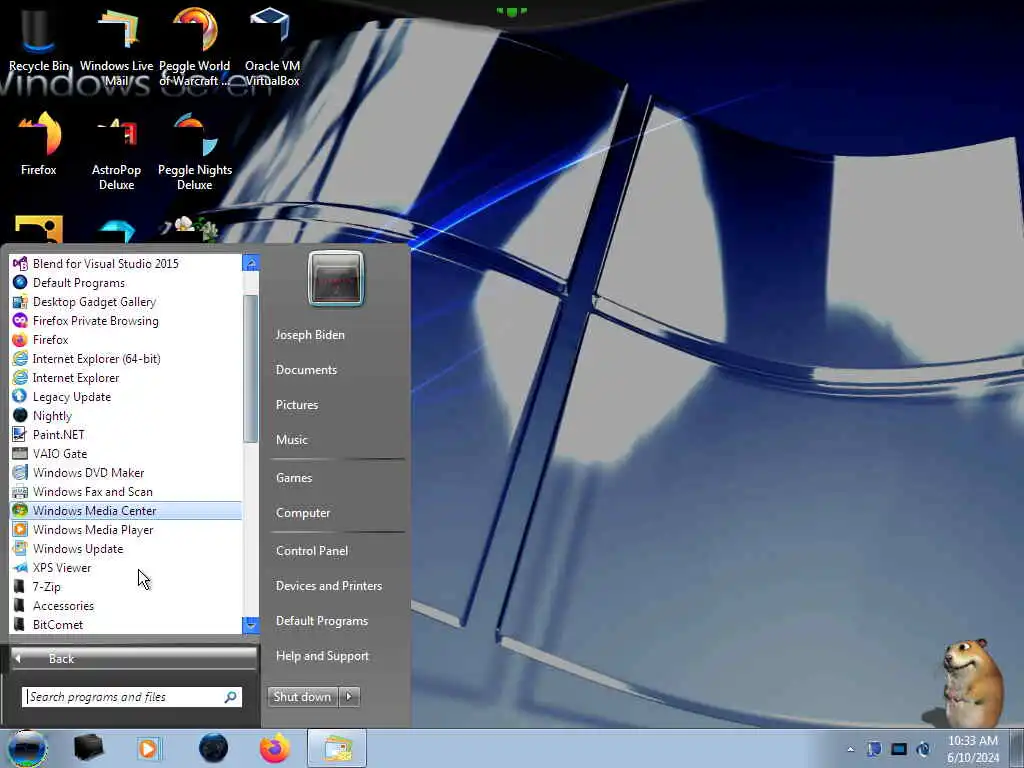Open Windows Media Player taskbar icon
Screen dimensions: 1024x768
(148, 748)
